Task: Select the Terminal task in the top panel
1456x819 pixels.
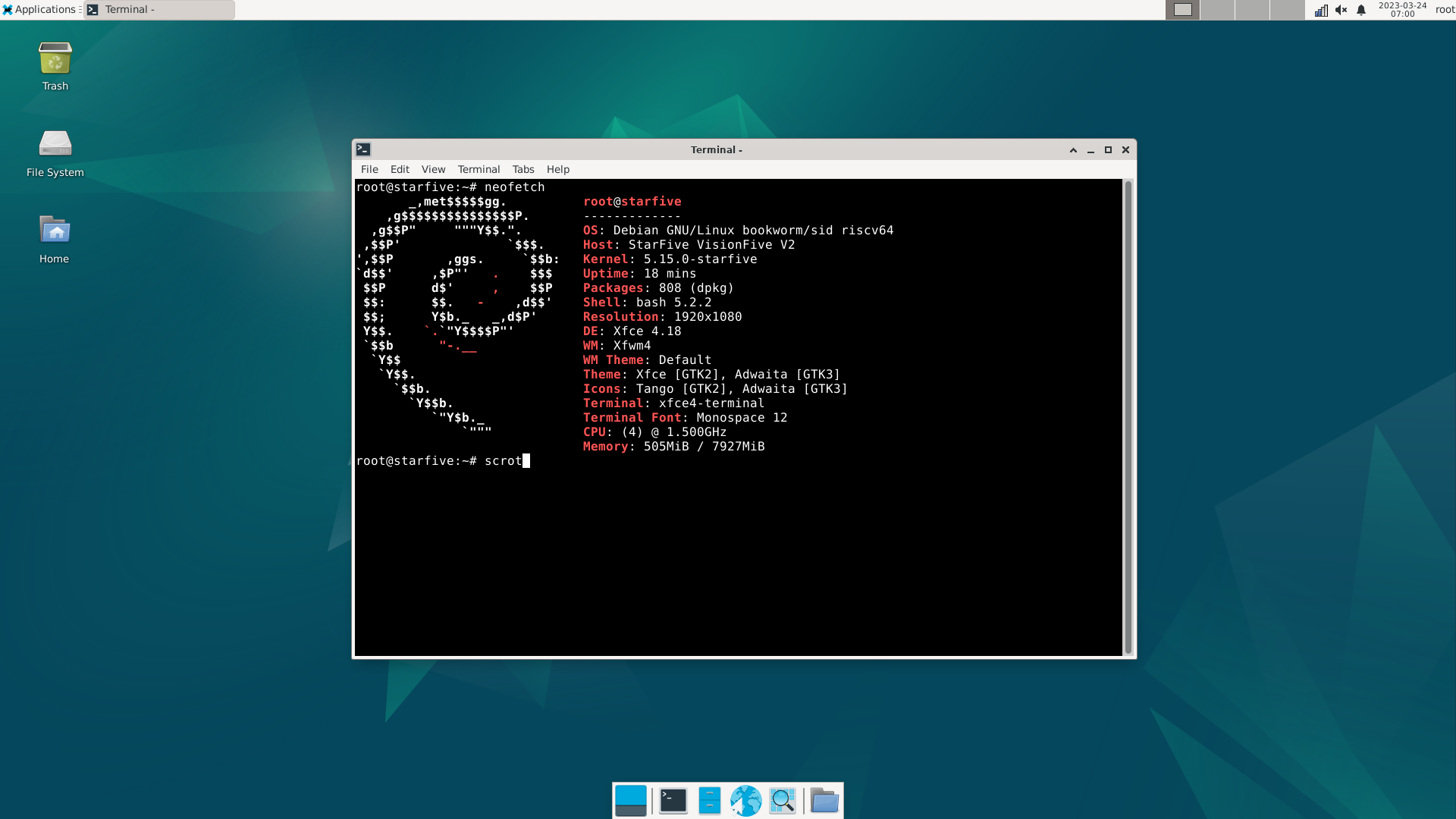Action: [158, 10]
